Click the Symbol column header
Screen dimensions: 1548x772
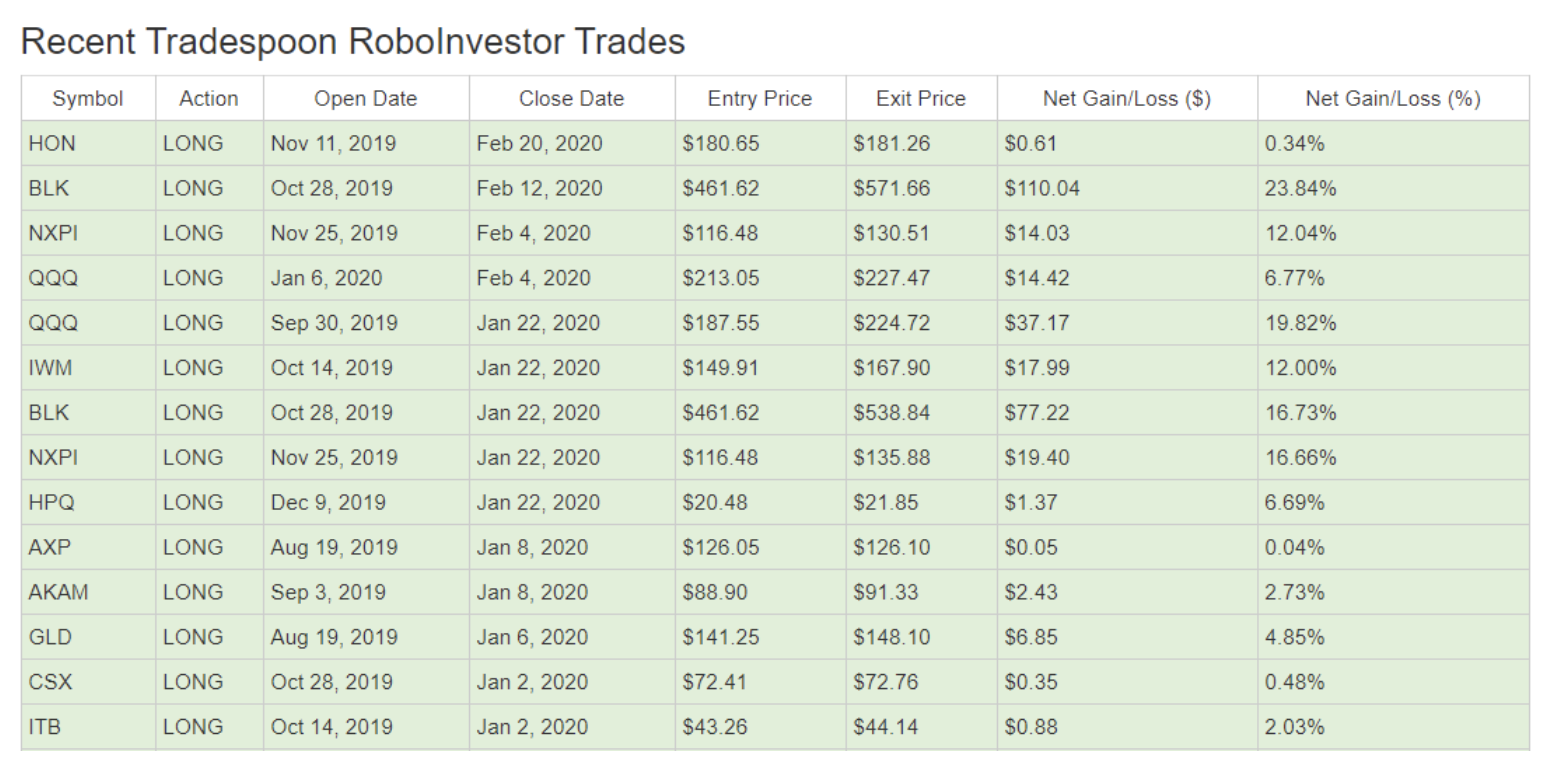coord(88,99)
